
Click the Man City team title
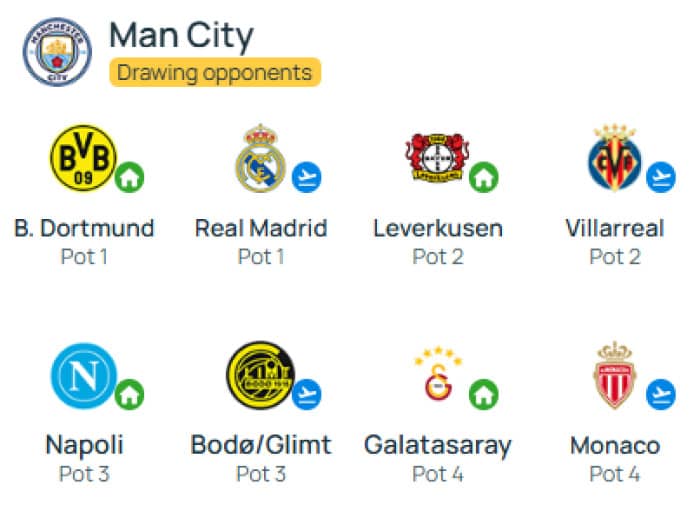tap(181, 37)
